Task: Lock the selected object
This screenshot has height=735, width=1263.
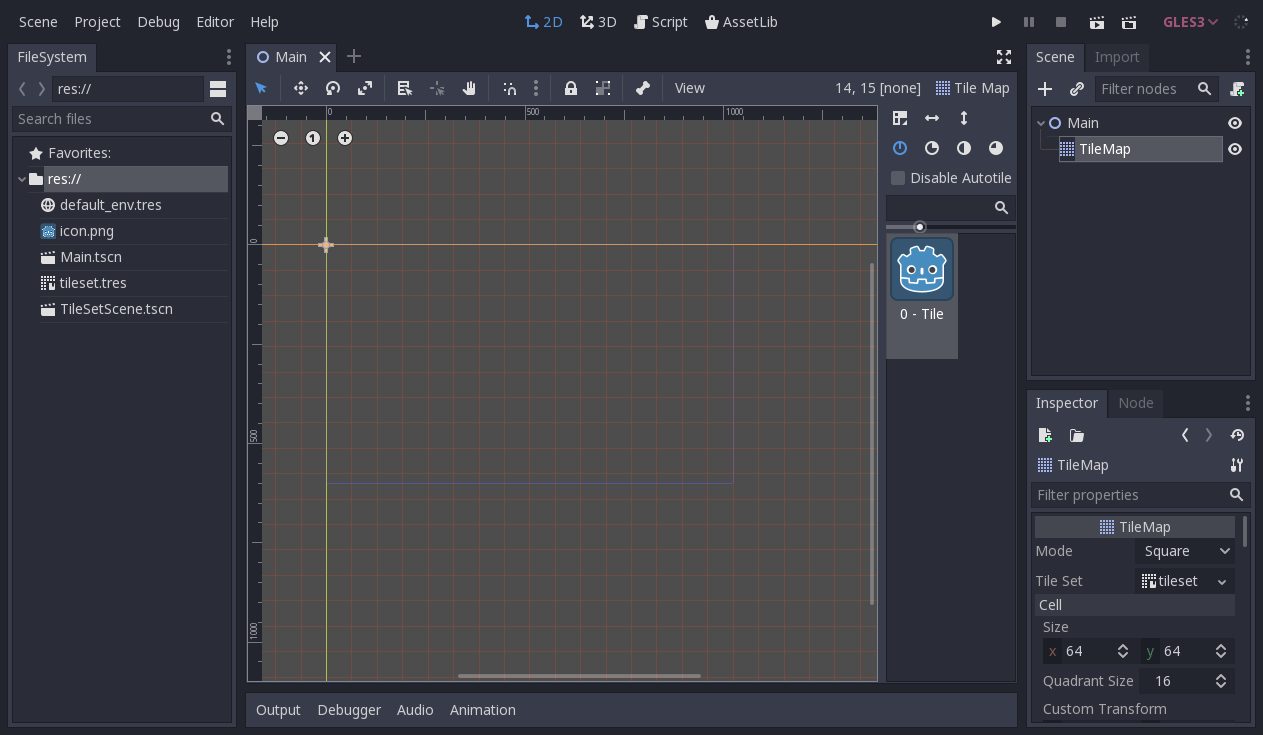Action: (x=571, y=88)
